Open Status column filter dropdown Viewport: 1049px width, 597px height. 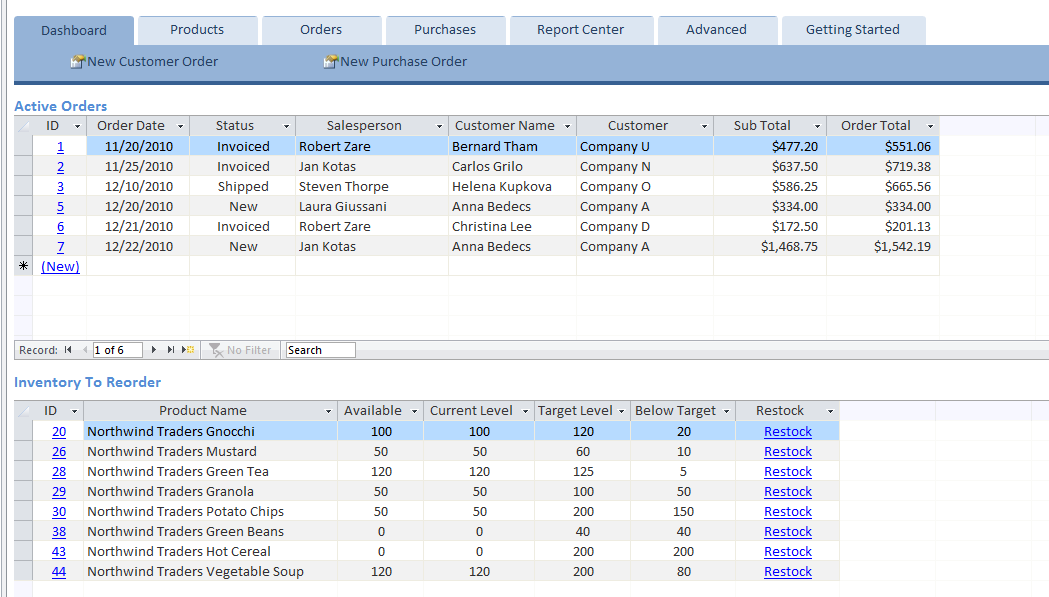[x=286, y=126]
